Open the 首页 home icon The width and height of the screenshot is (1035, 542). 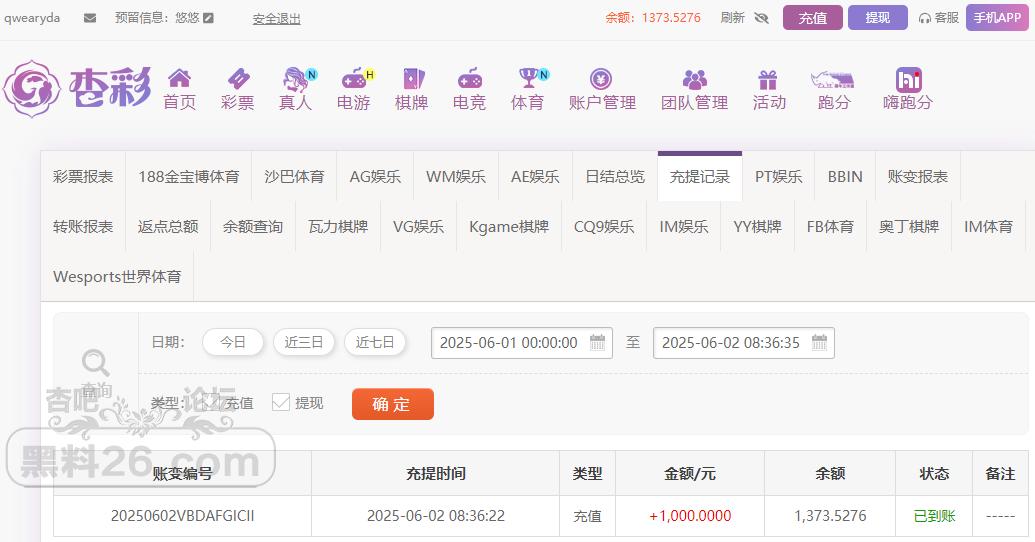pyautogui.click(x=180, y=79)
